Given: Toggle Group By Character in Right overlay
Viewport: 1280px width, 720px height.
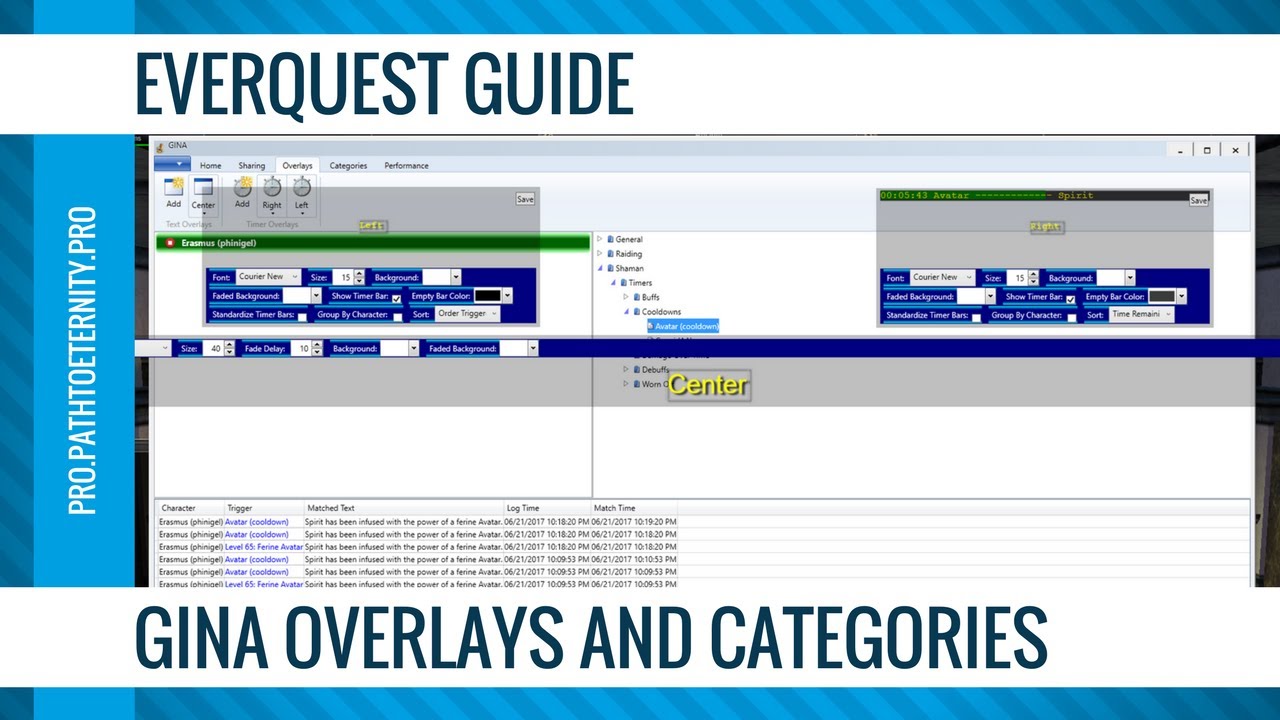Looking at the screenshot, I should (1072, 317).
